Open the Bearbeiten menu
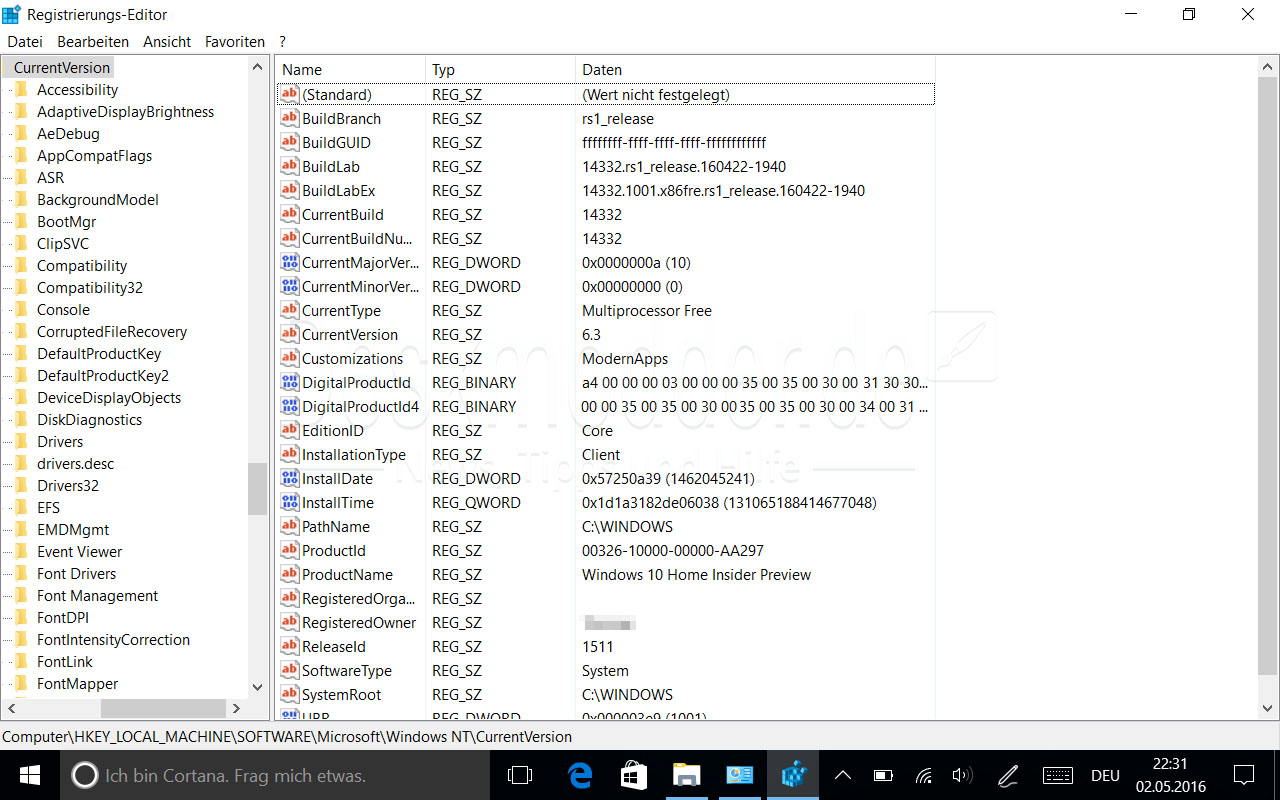This screenshot has height=800, width=1280. pos(93,41)
